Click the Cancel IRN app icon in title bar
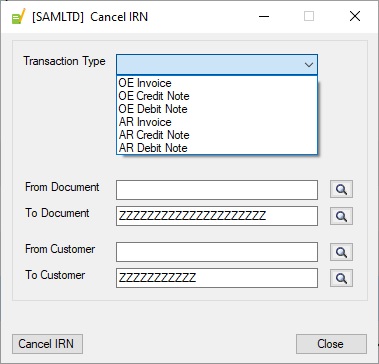The height and width of the screenshot is (364, 379). tap(18, 17)
